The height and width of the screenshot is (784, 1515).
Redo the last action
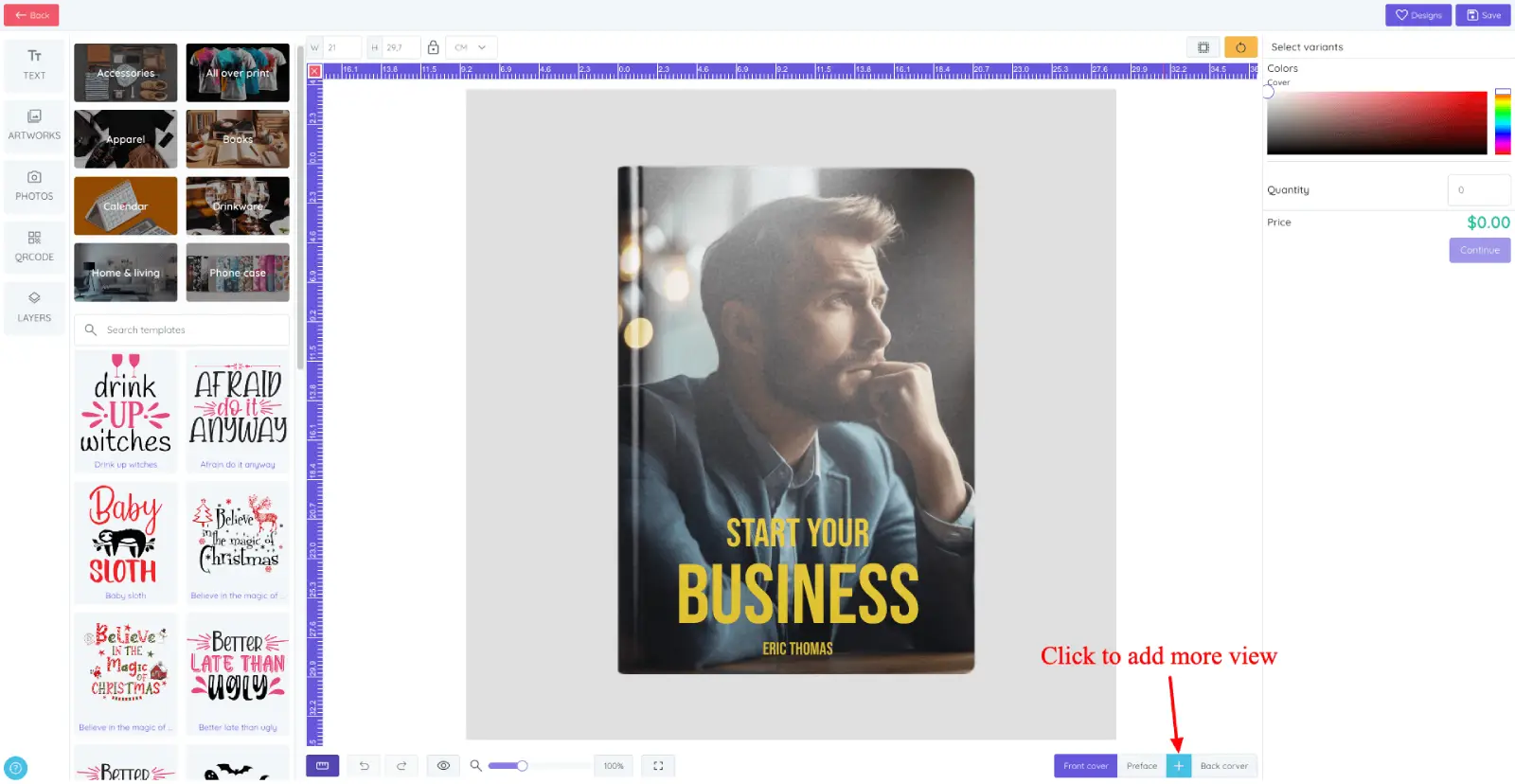(x=401, y=766)
